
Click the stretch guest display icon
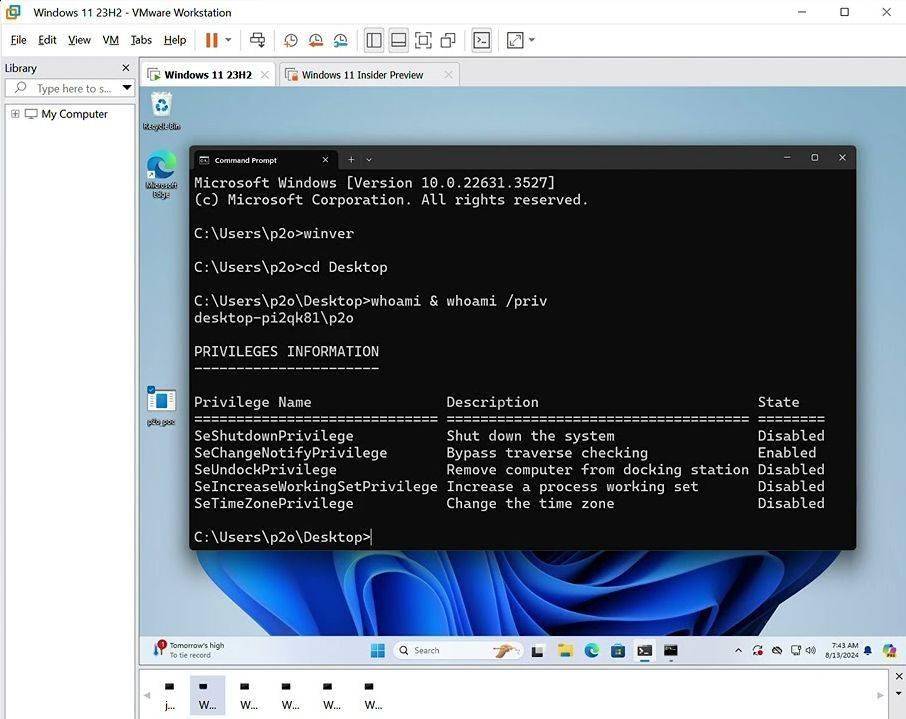point(515,40)
